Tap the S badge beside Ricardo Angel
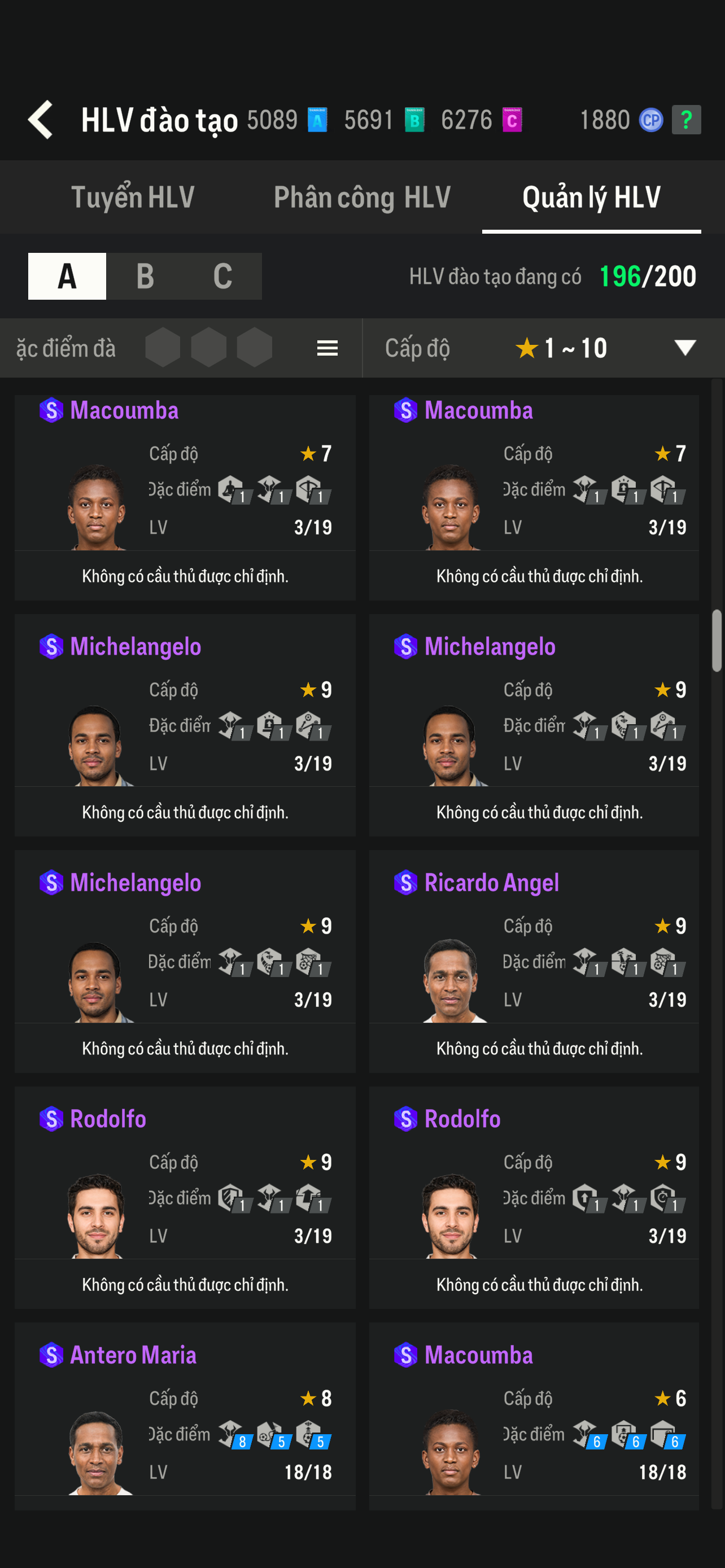The height and width of the screenshot is (1568, 725). [x=405, y=883]
